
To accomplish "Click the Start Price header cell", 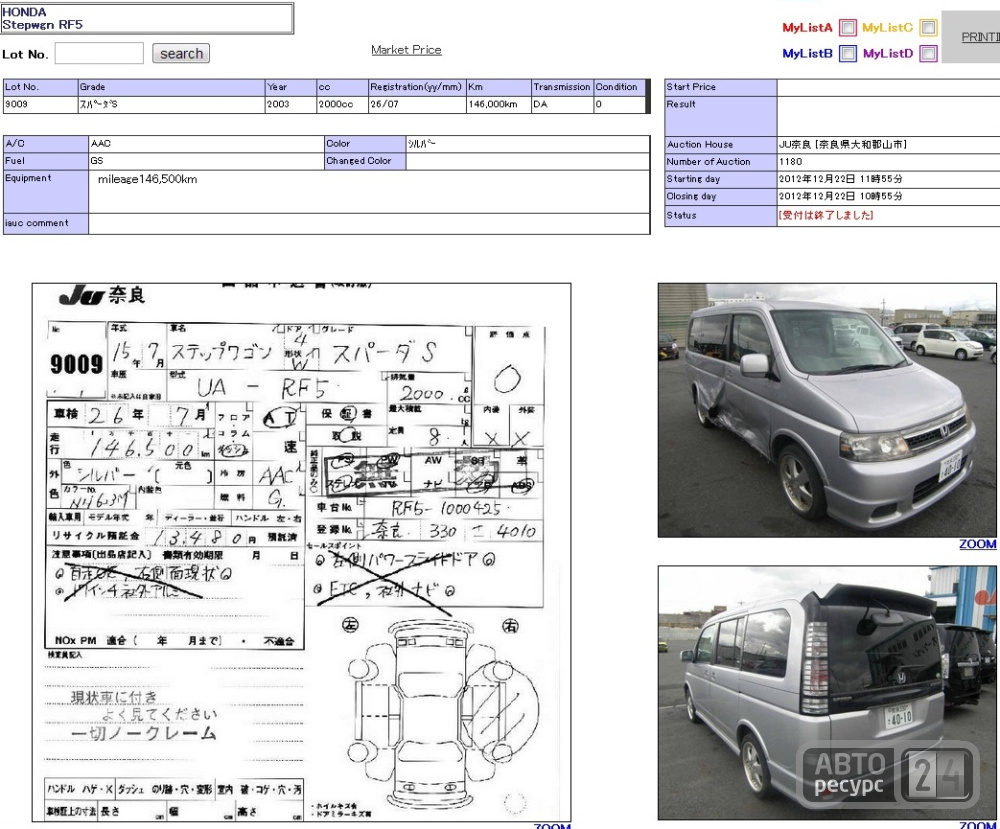I will (721, 87).
